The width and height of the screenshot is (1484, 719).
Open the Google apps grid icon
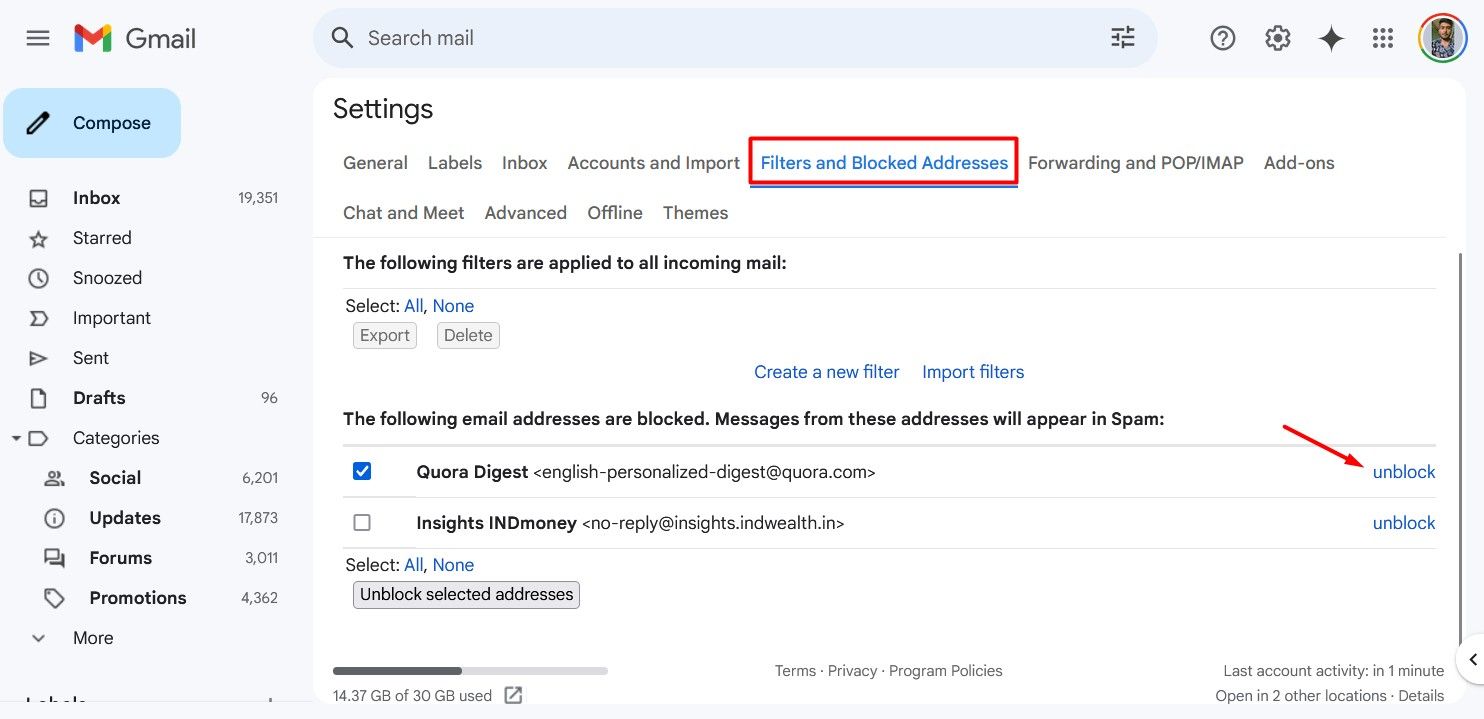tap(1383, 37)
